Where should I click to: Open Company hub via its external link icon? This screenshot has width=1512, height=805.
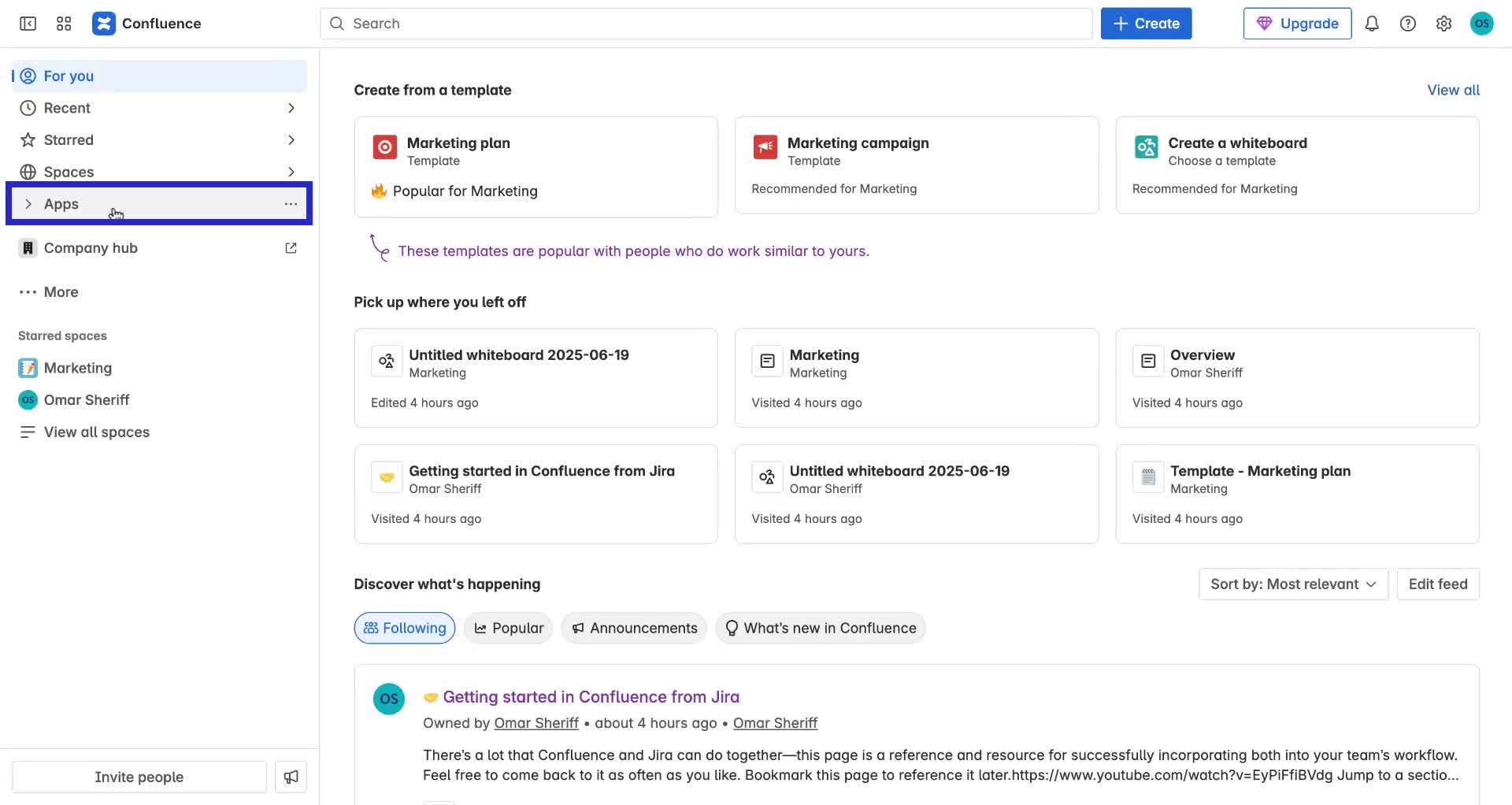coord(291,247)
